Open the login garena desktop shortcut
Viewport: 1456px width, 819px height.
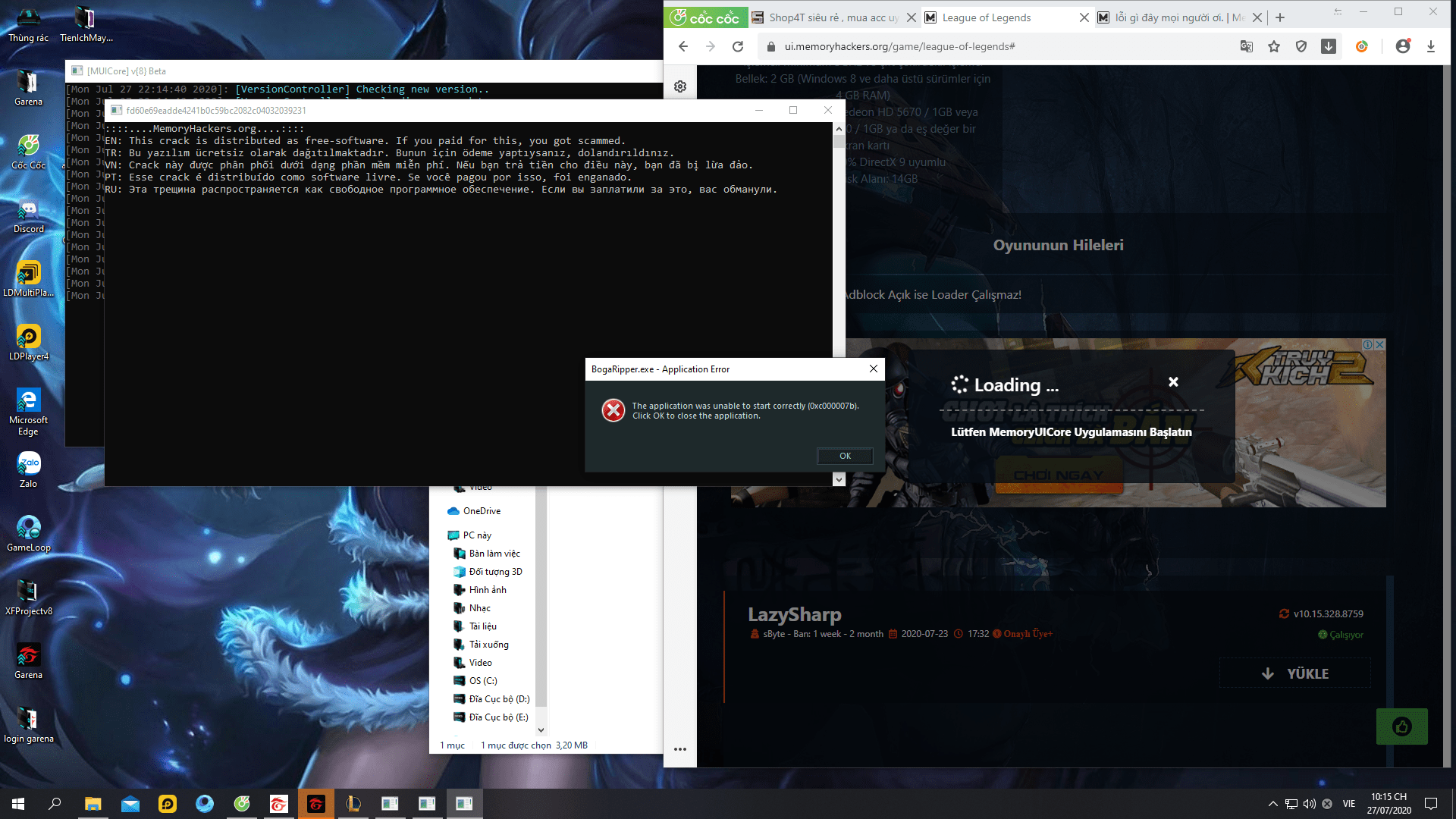[x=28, y=725]
